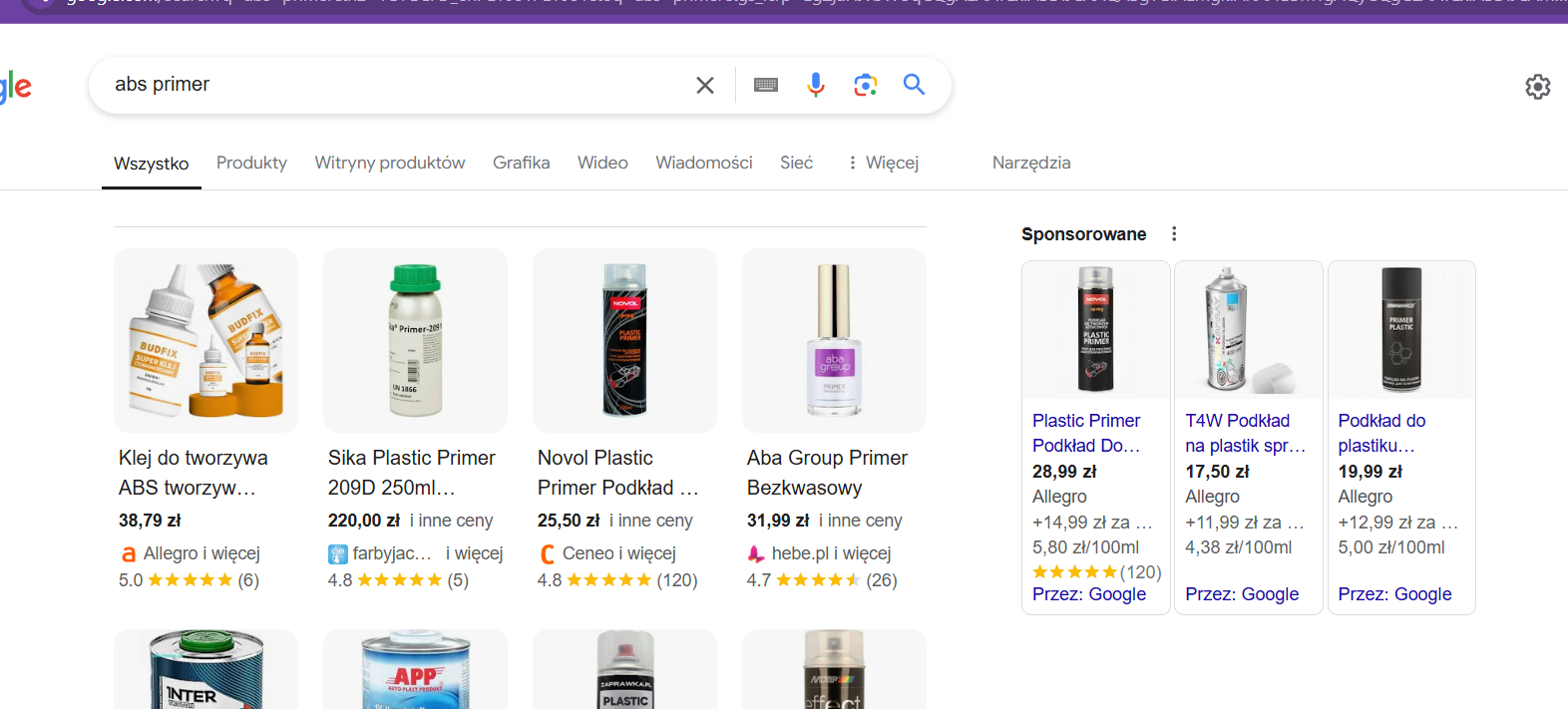Open the Budfix glue product thumbnail
1568x709 pixels.
click(205, 340)
